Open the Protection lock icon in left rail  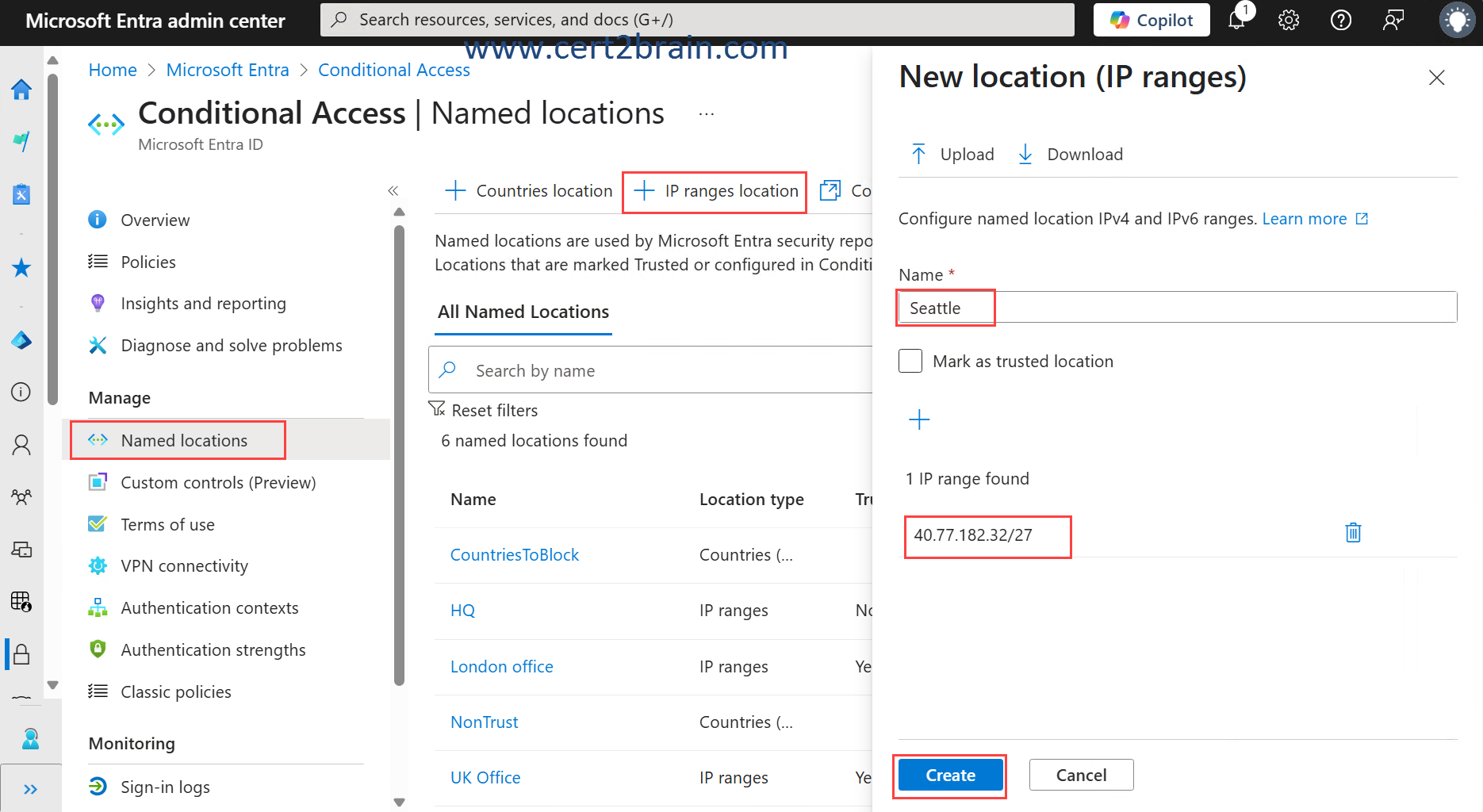pos(21,654)
